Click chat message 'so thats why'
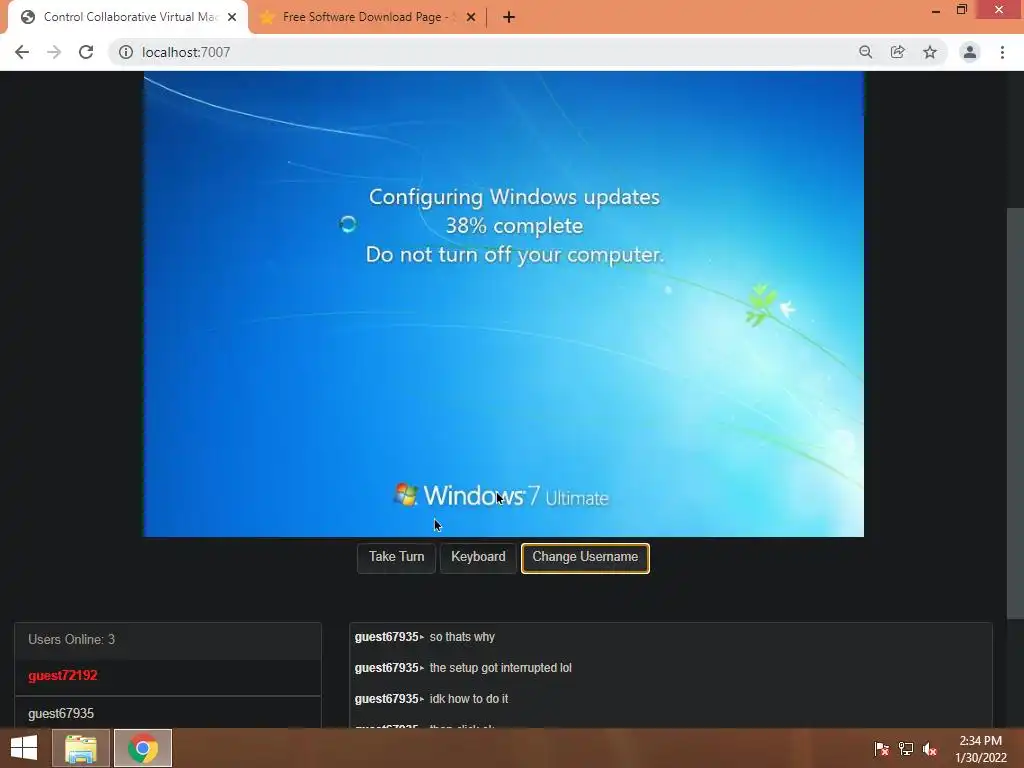 click(x=462, y=637)
